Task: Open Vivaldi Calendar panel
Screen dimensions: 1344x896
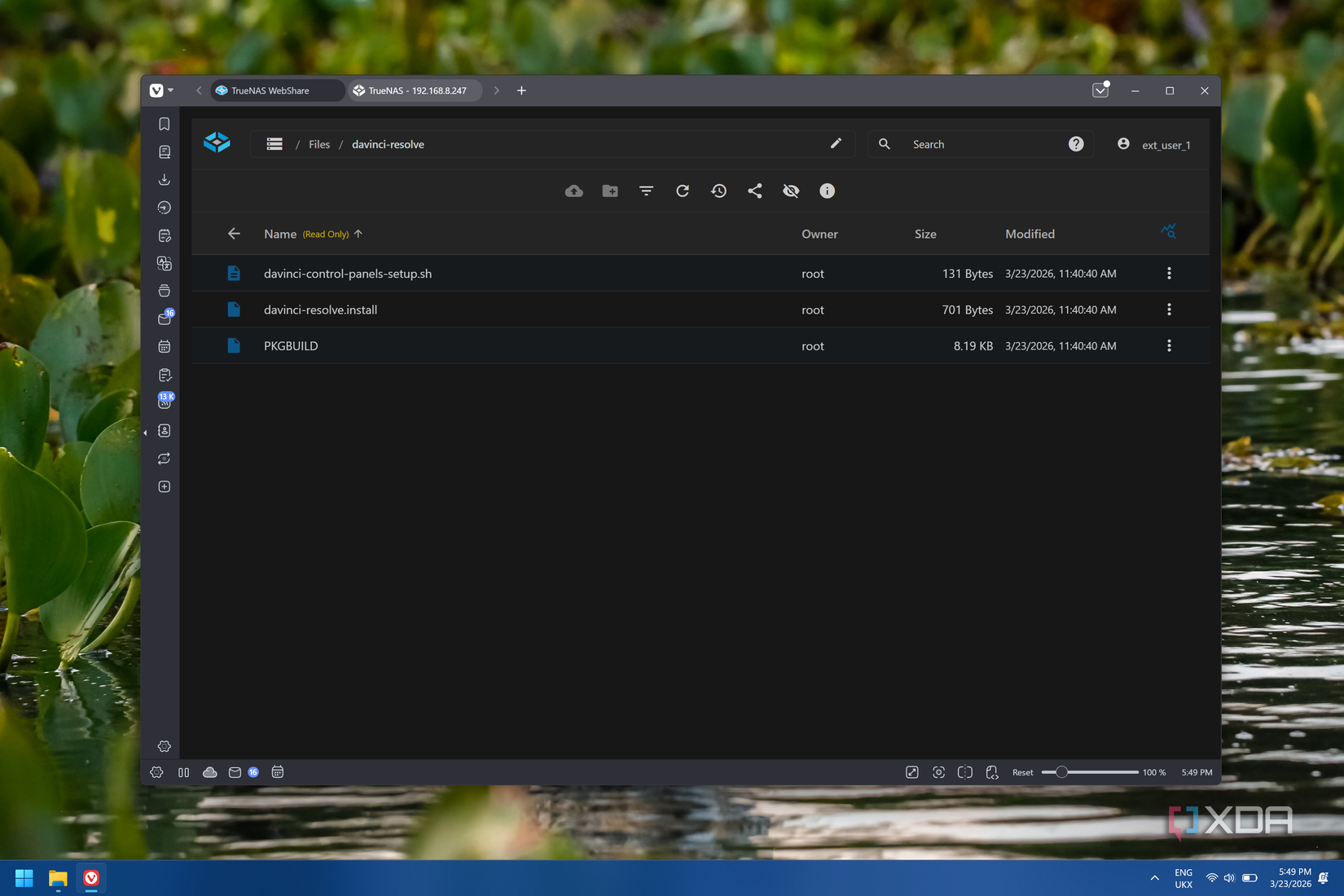Action: point(164,347)
